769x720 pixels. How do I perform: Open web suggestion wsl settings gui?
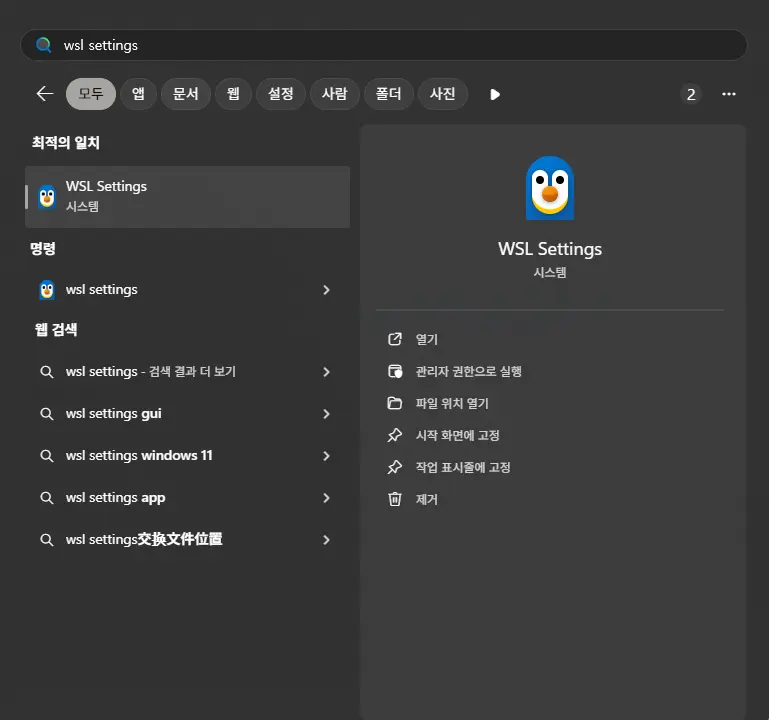coord(187,414)
